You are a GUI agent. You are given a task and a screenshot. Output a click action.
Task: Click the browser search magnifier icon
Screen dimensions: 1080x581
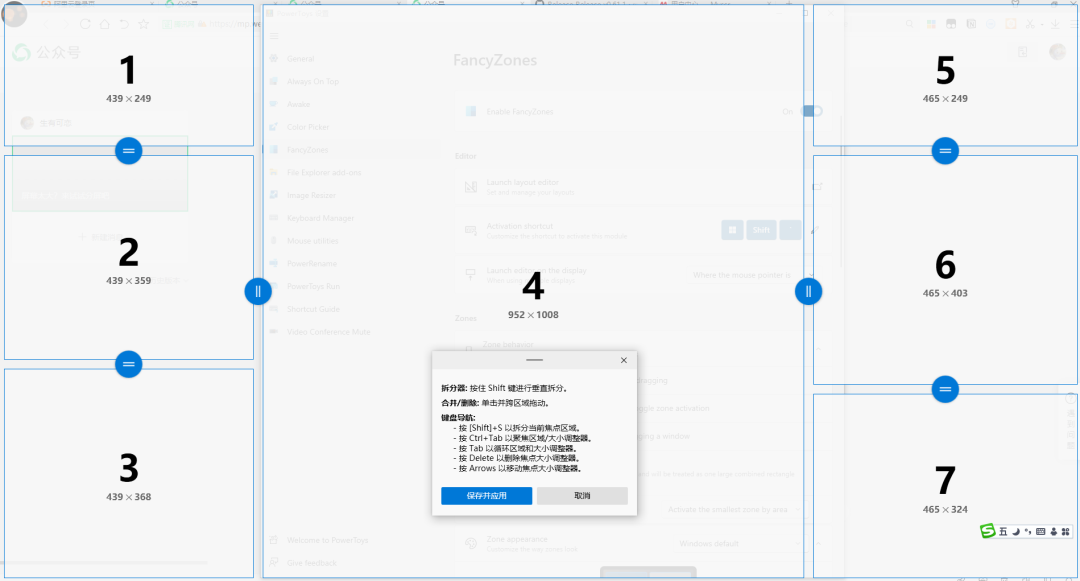click(x=910, y=24)
